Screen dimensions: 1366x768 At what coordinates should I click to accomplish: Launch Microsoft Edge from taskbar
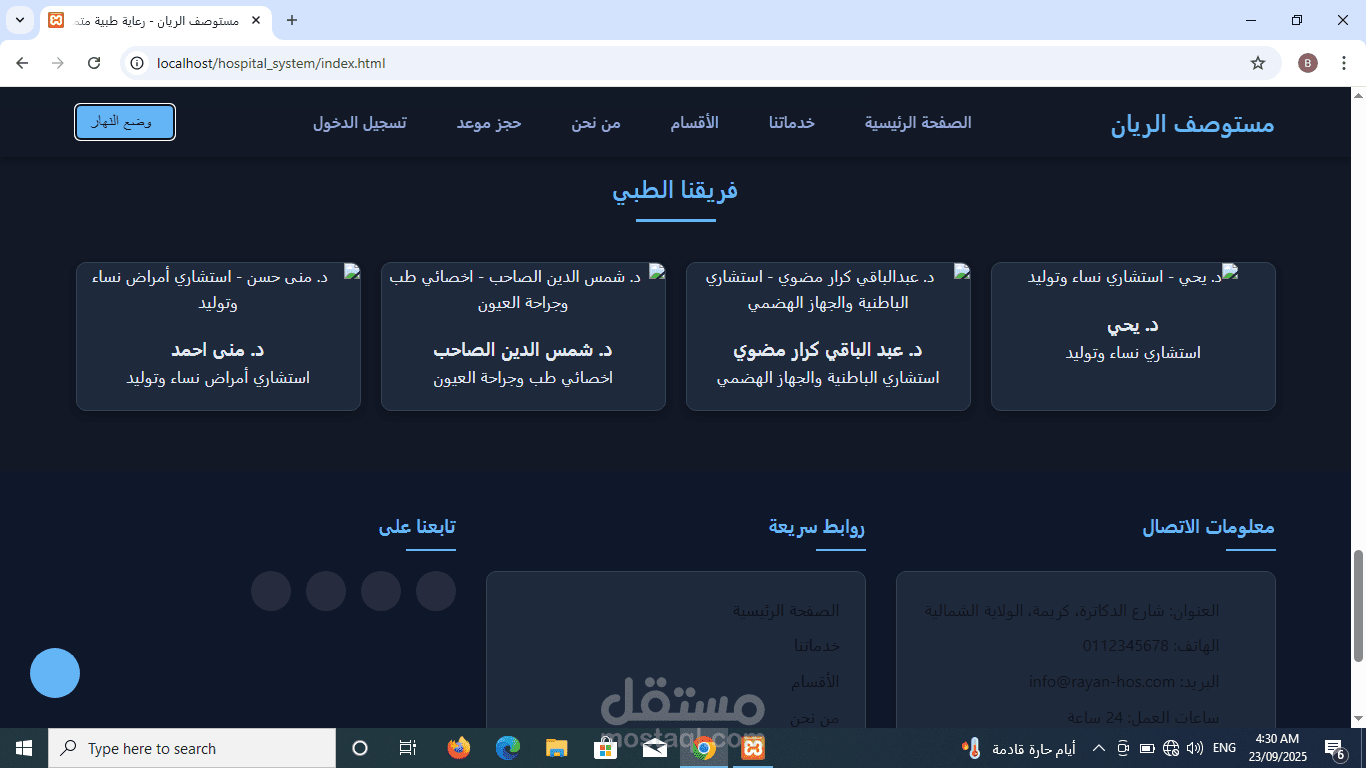click(508, 748)
